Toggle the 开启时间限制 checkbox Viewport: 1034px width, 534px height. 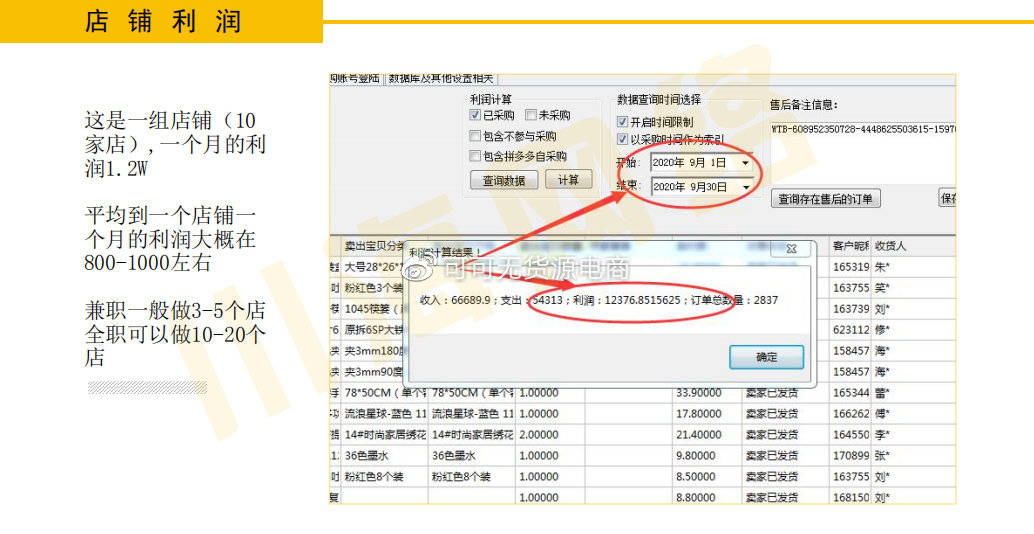[x=622, y=122]
